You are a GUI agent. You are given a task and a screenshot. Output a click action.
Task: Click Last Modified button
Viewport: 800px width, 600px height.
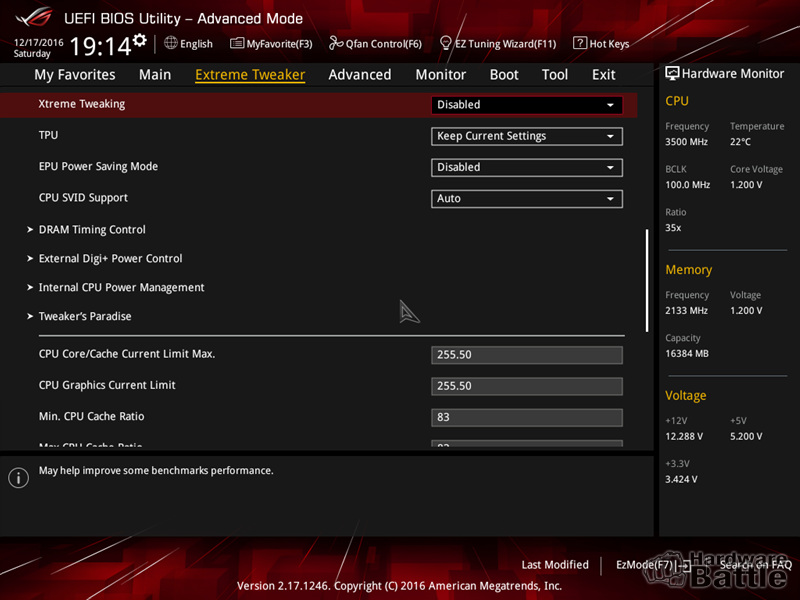[x=555, y=565]
